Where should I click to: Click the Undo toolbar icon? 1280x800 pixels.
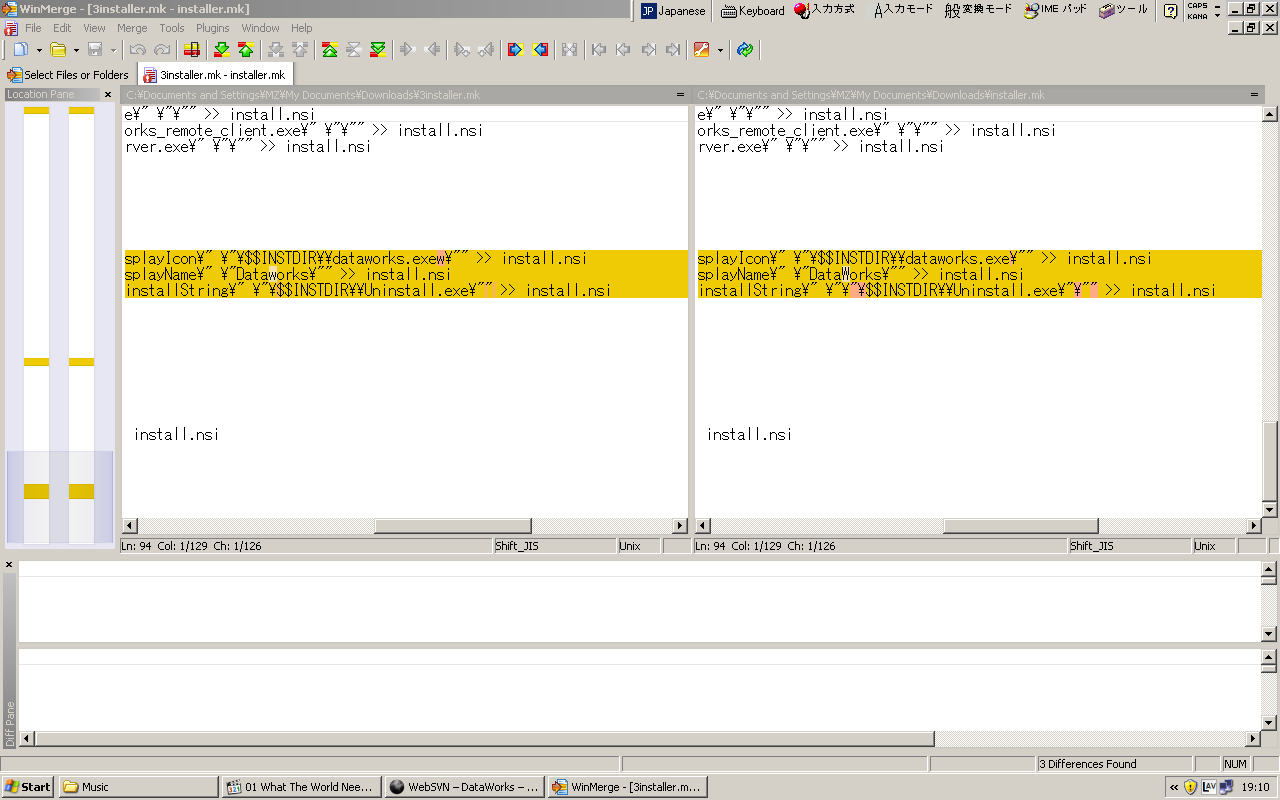(138, 49)
